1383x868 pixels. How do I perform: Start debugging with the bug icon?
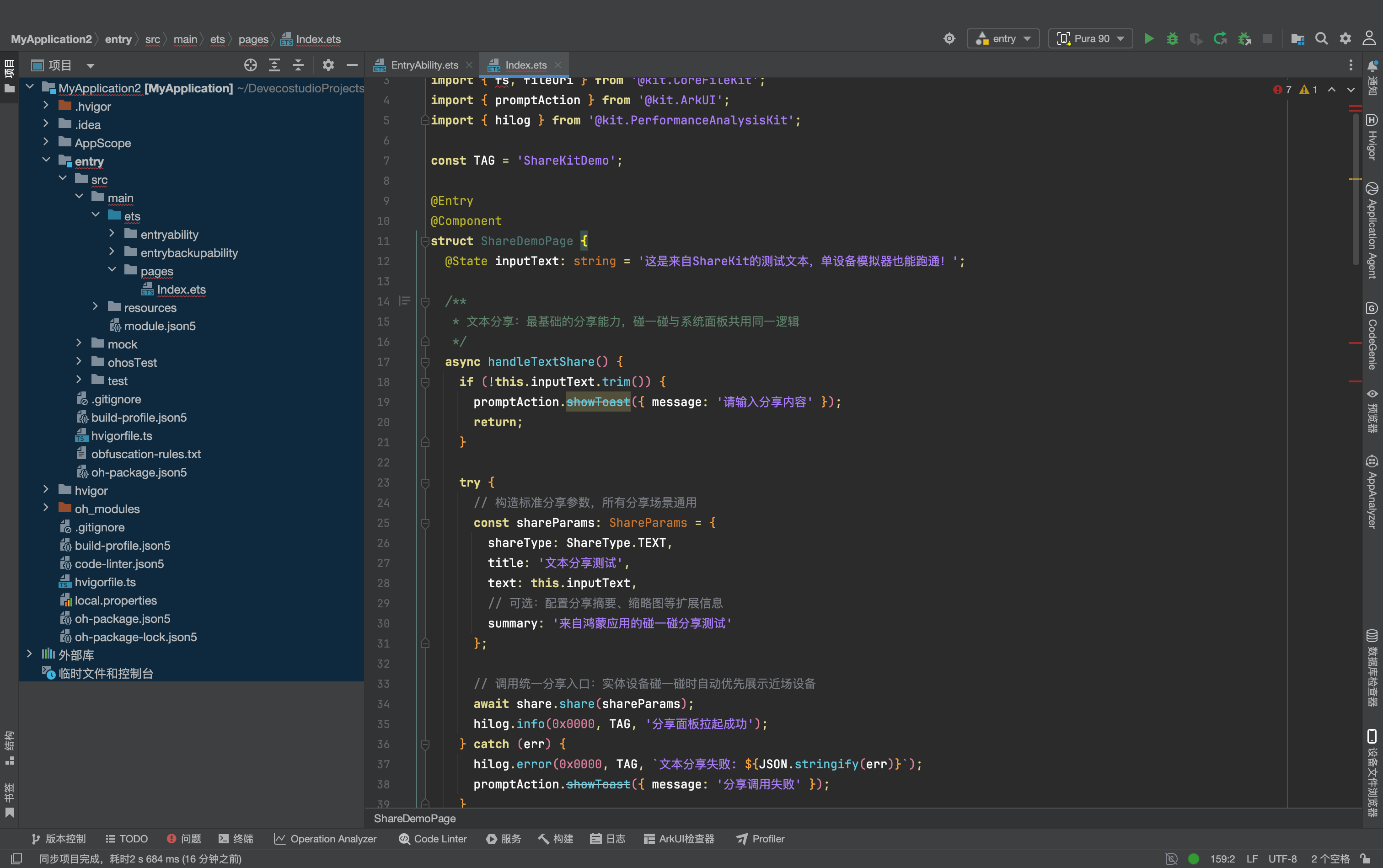point(1172,38)
